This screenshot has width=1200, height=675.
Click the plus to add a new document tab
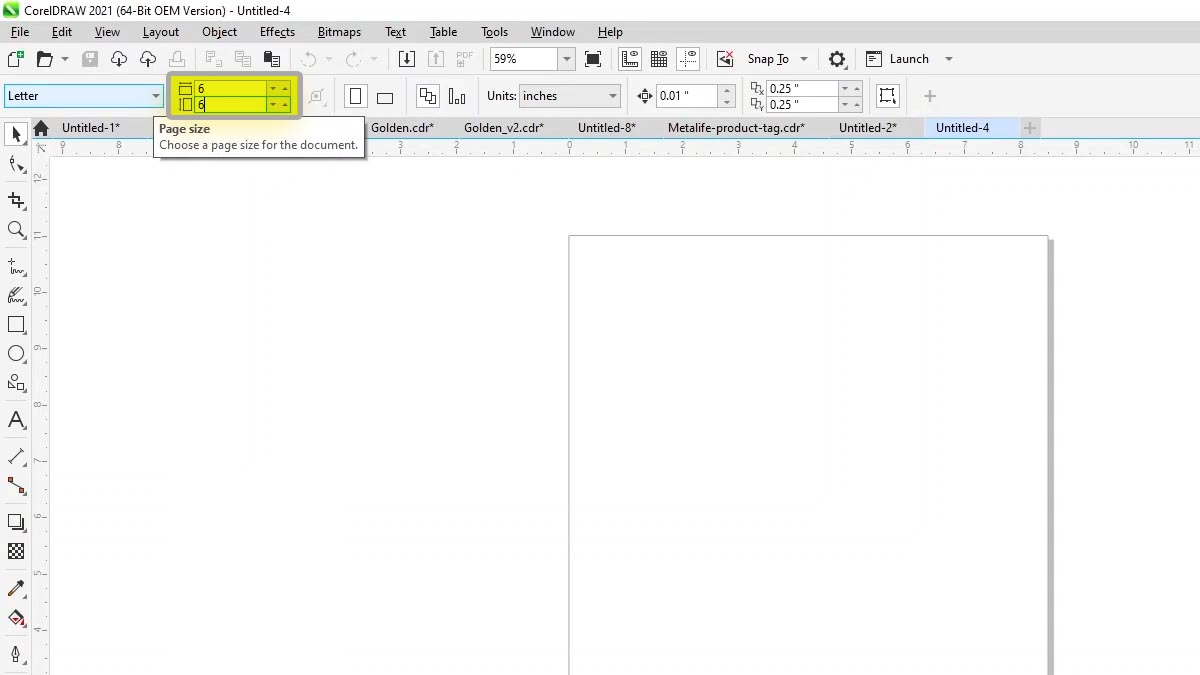1030,127
